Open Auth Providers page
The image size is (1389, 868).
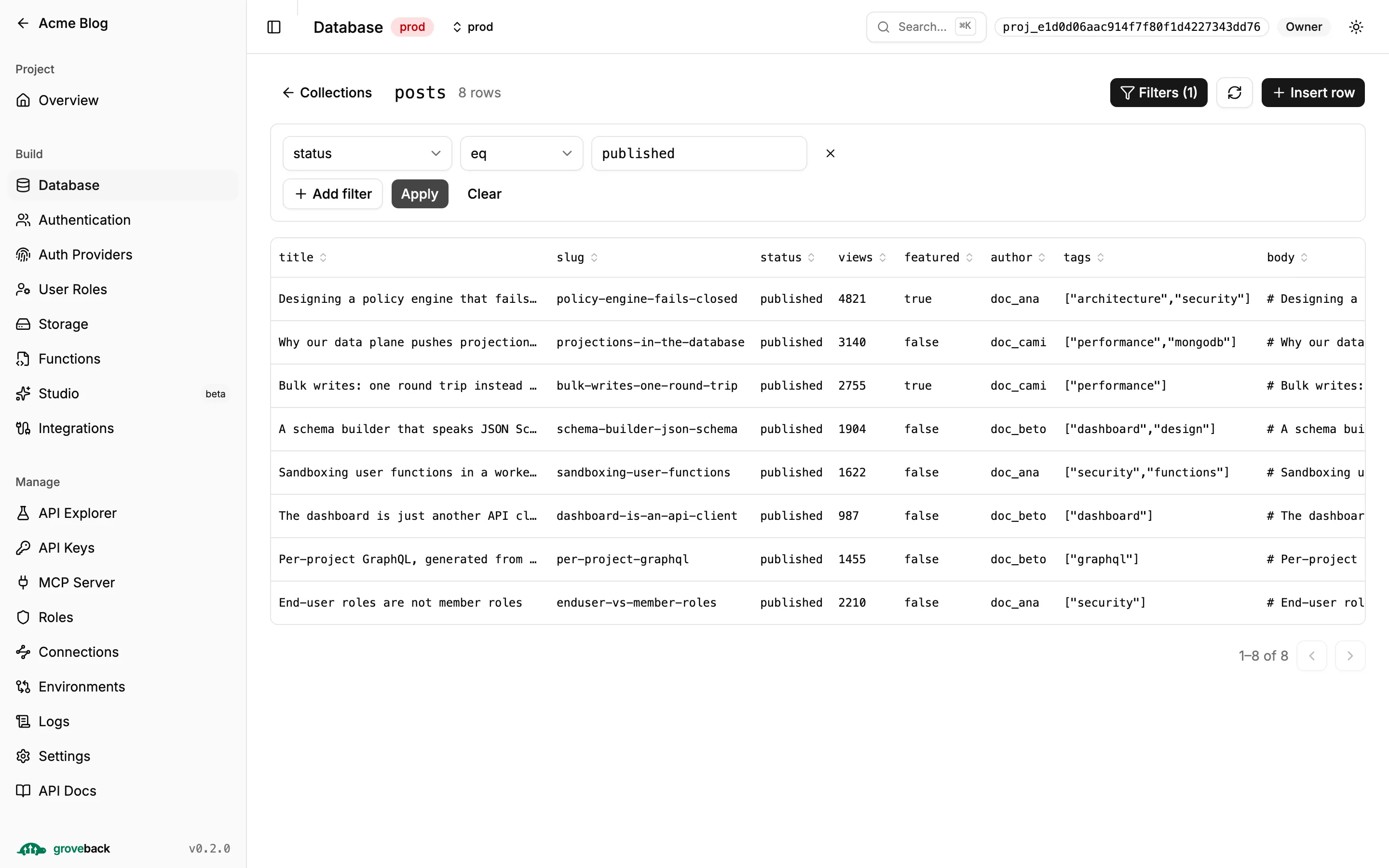coord(123,255)
